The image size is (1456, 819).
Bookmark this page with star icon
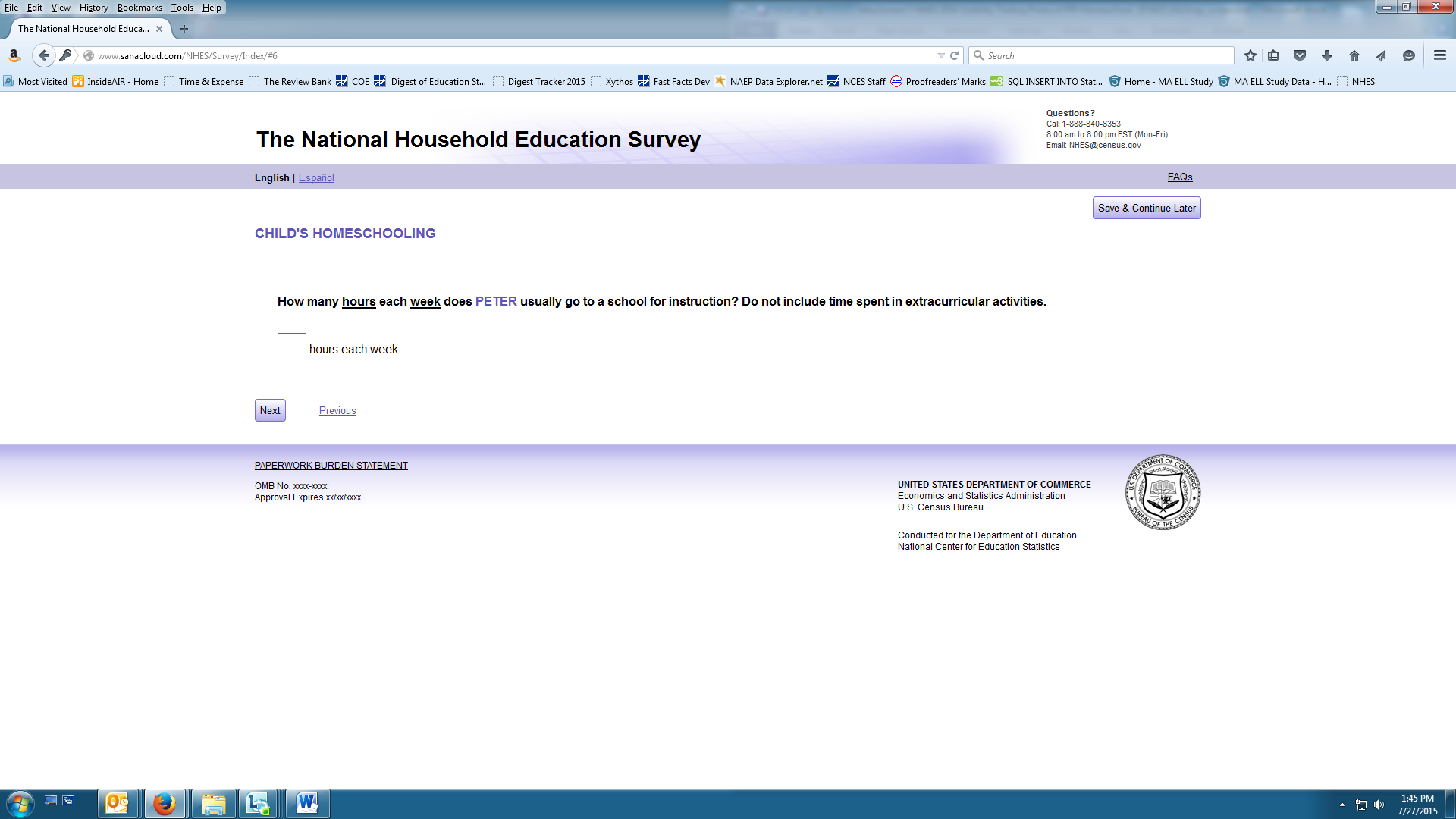click(x=1250, y=55)
